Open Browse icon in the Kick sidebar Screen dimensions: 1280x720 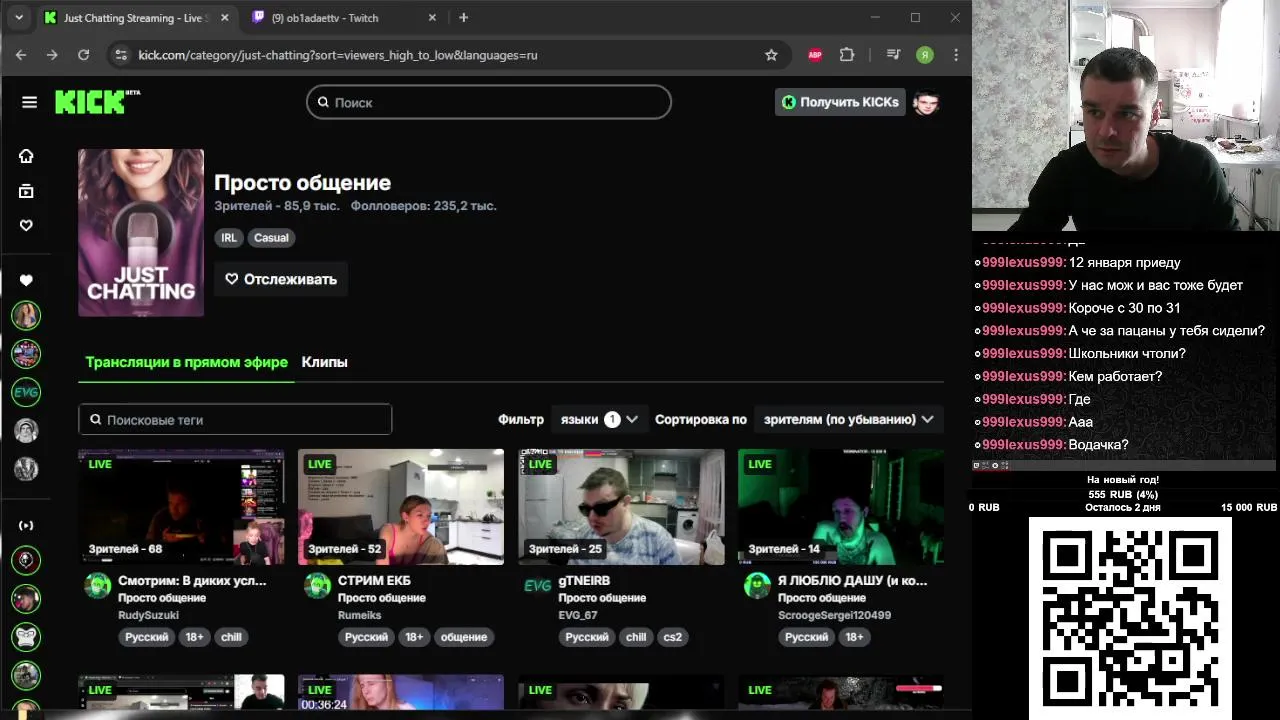[26, 191]
